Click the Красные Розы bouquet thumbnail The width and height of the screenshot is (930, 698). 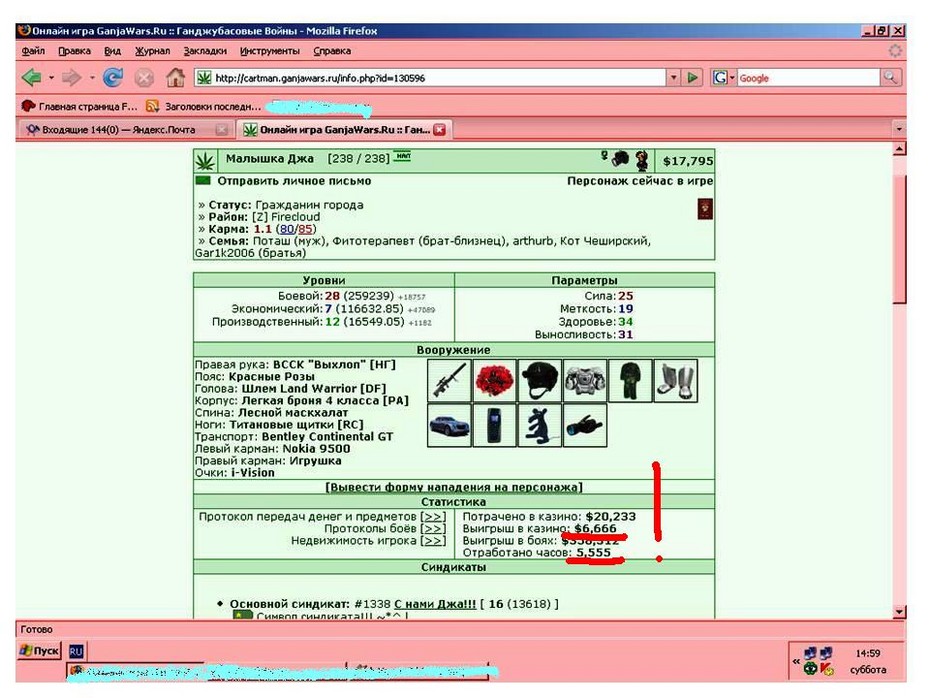(495, 380)
